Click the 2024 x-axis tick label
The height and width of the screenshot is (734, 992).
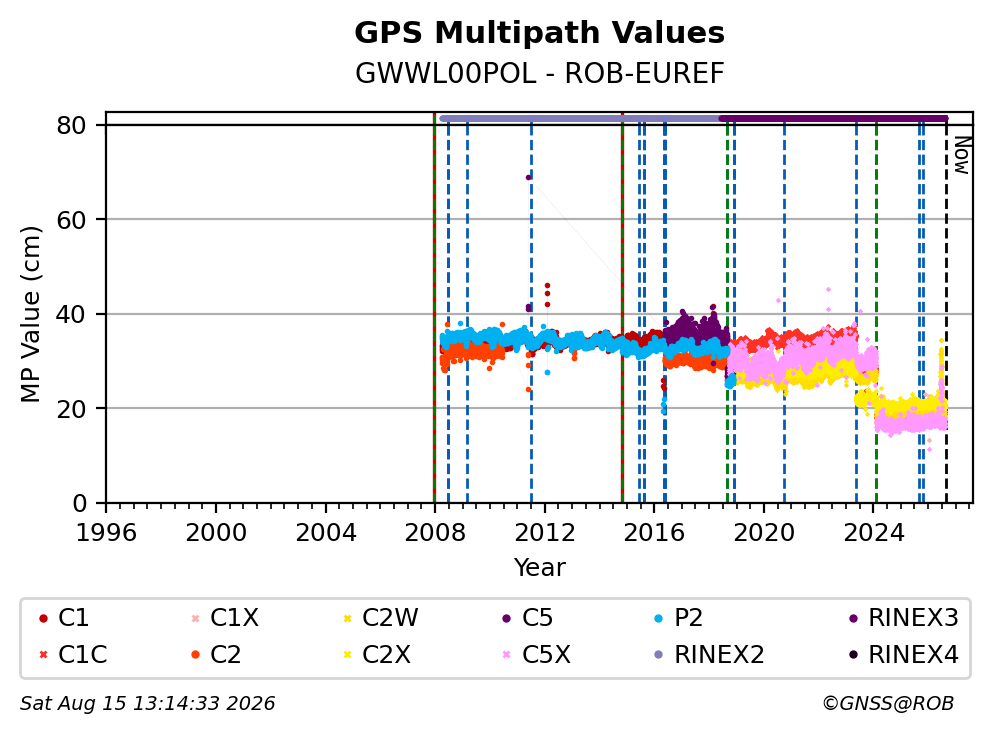coord(874,533)
